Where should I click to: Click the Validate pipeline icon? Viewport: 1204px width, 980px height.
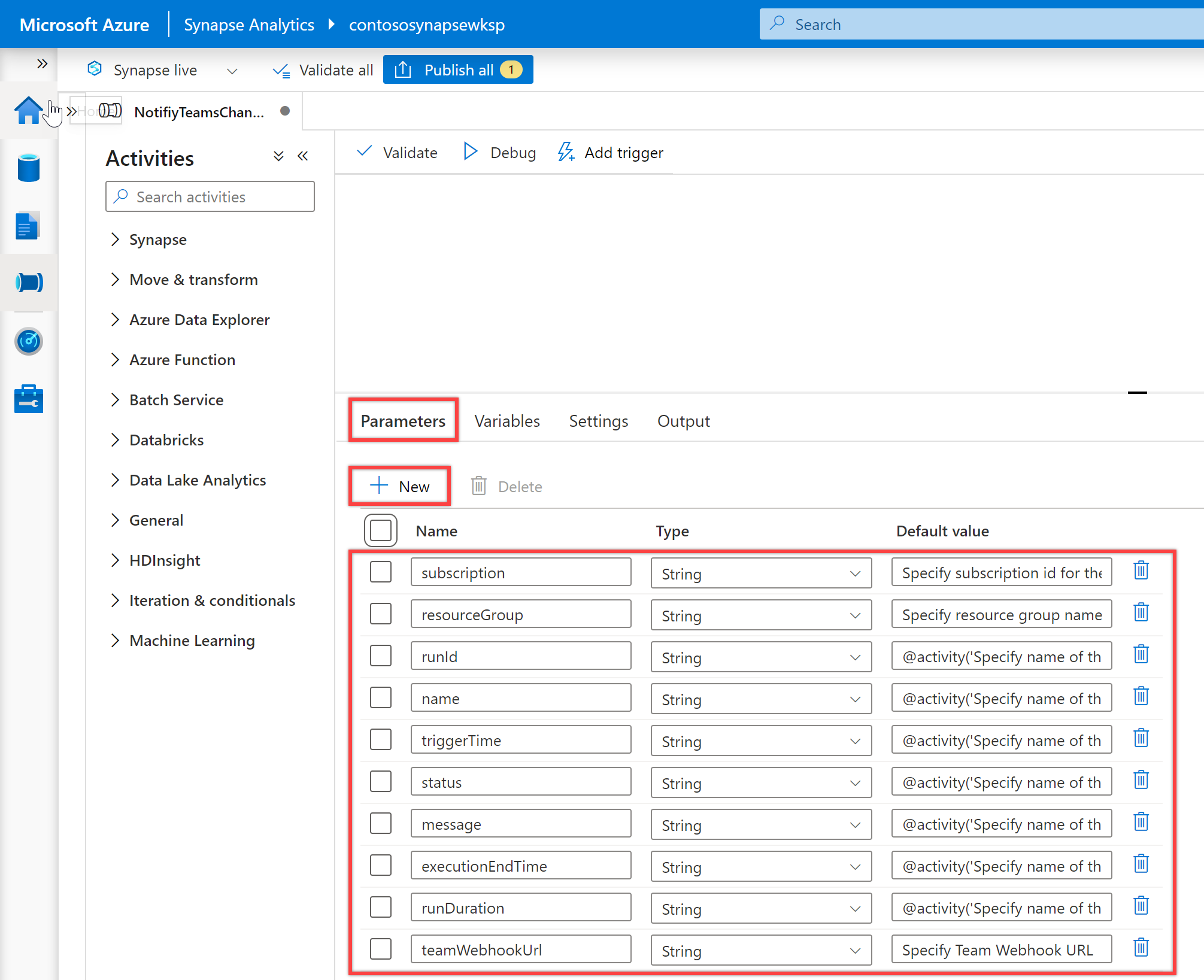pyautogui.click(x=399, y=152)
